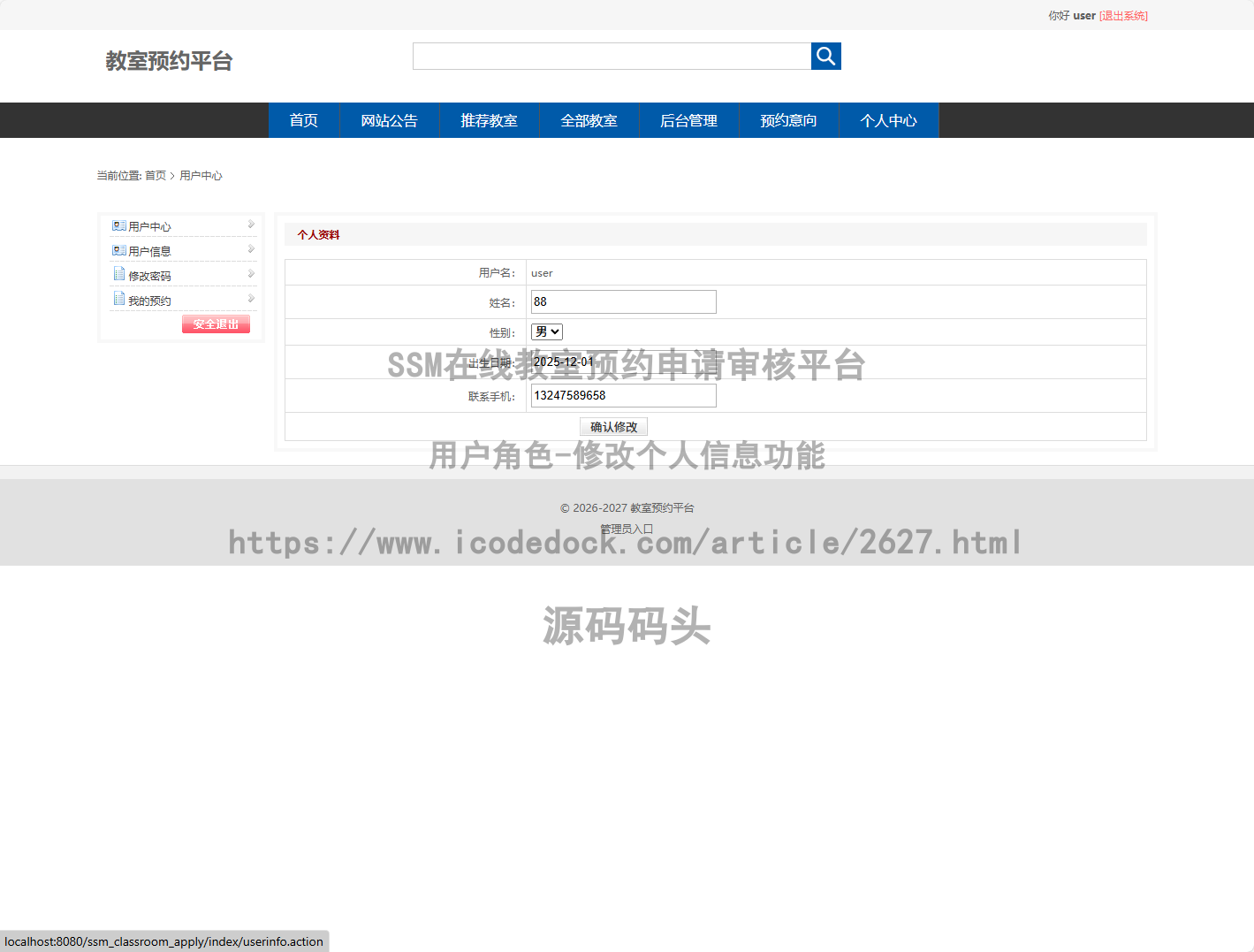Click the 确认修改 submit button

613,426
